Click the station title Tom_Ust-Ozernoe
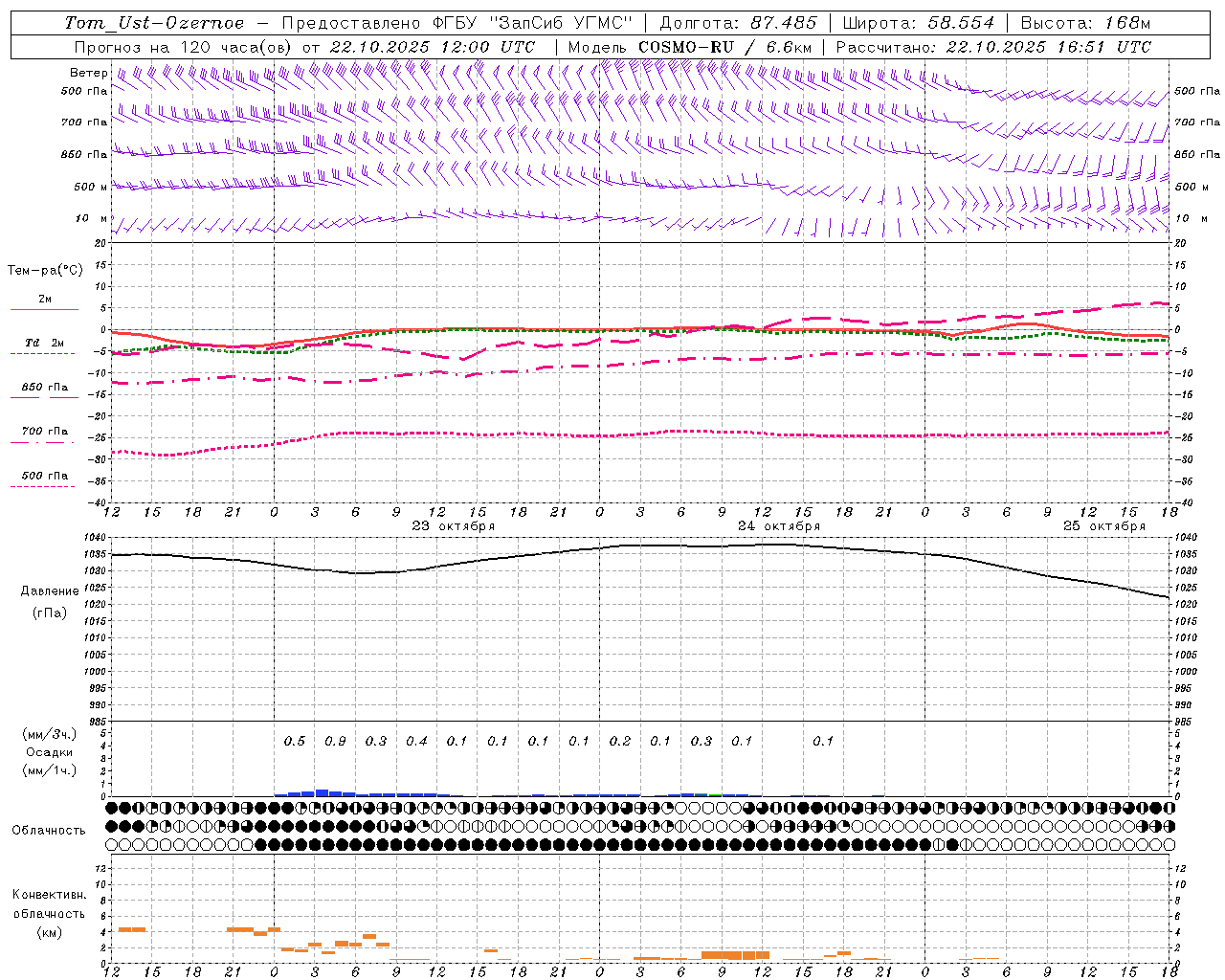This screenshot has height=980, width=1225. coord(154,23)
